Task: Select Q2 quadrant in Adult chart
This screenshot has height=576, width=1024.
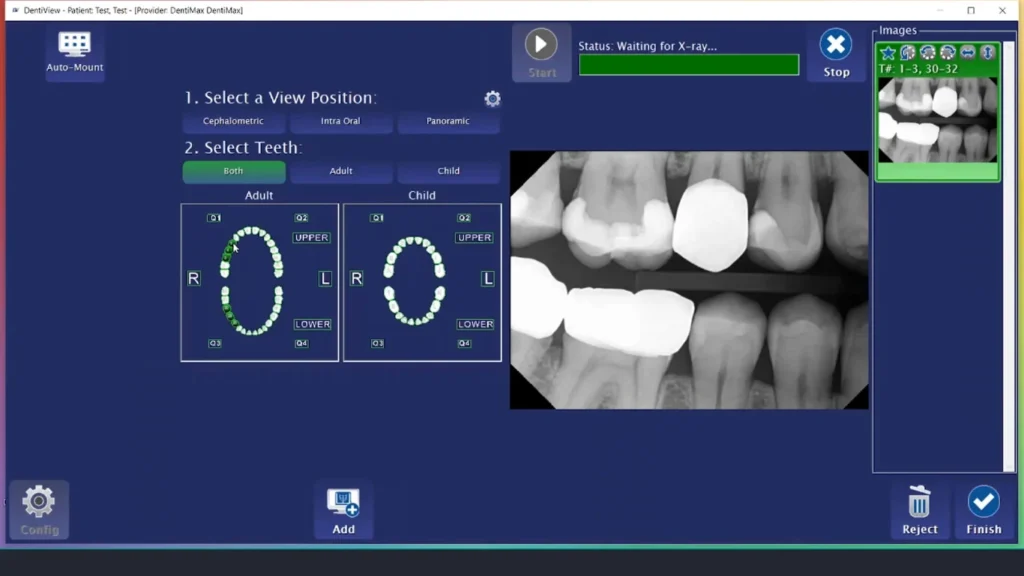Action: click(301, 218)
